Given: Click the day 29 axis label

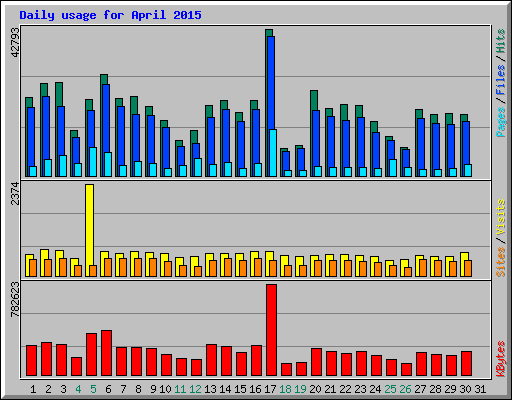Looking at the screenshot, I should [x=450, y=389].
